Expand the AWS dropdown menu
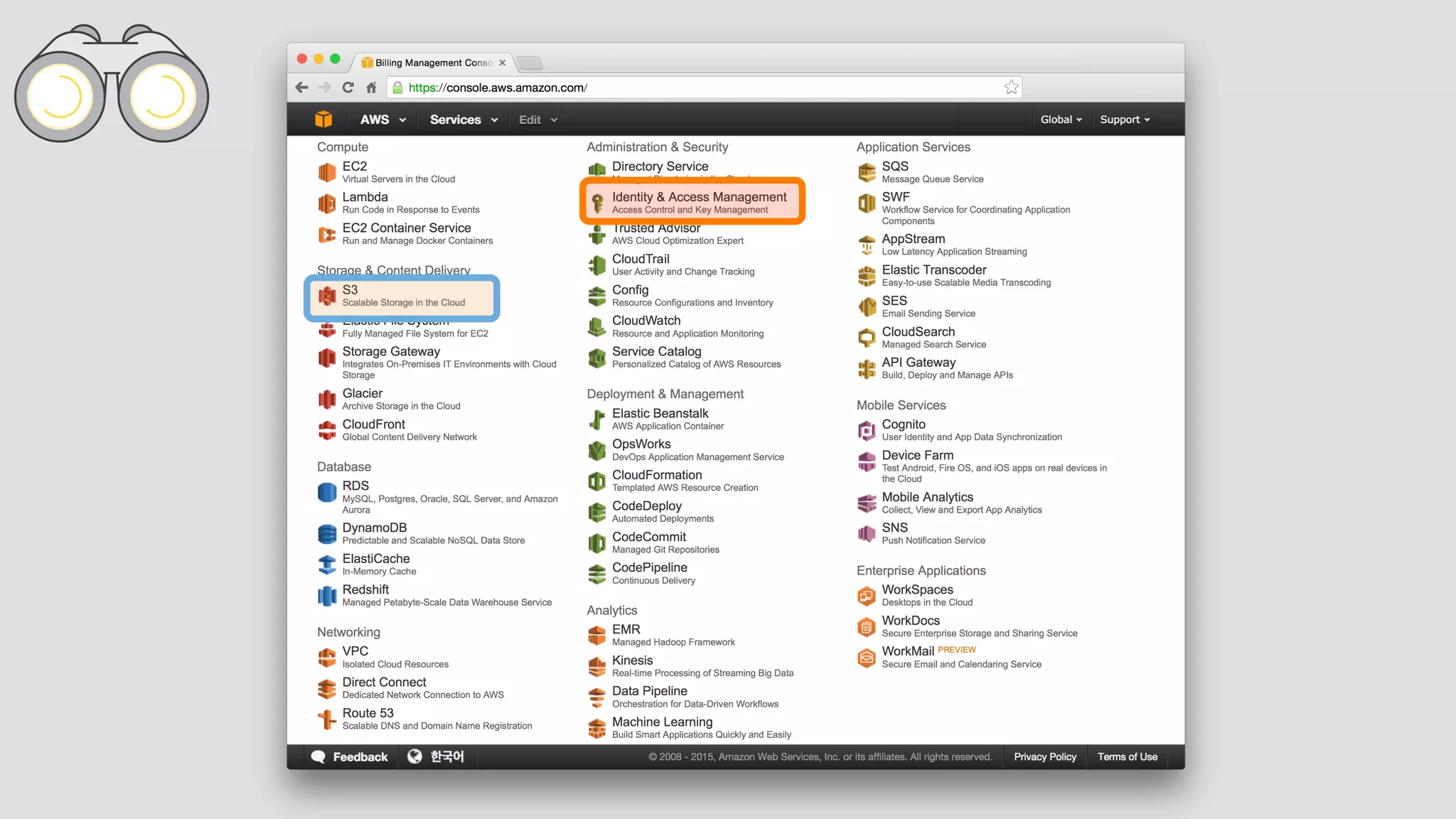 (x=382, y=119)
